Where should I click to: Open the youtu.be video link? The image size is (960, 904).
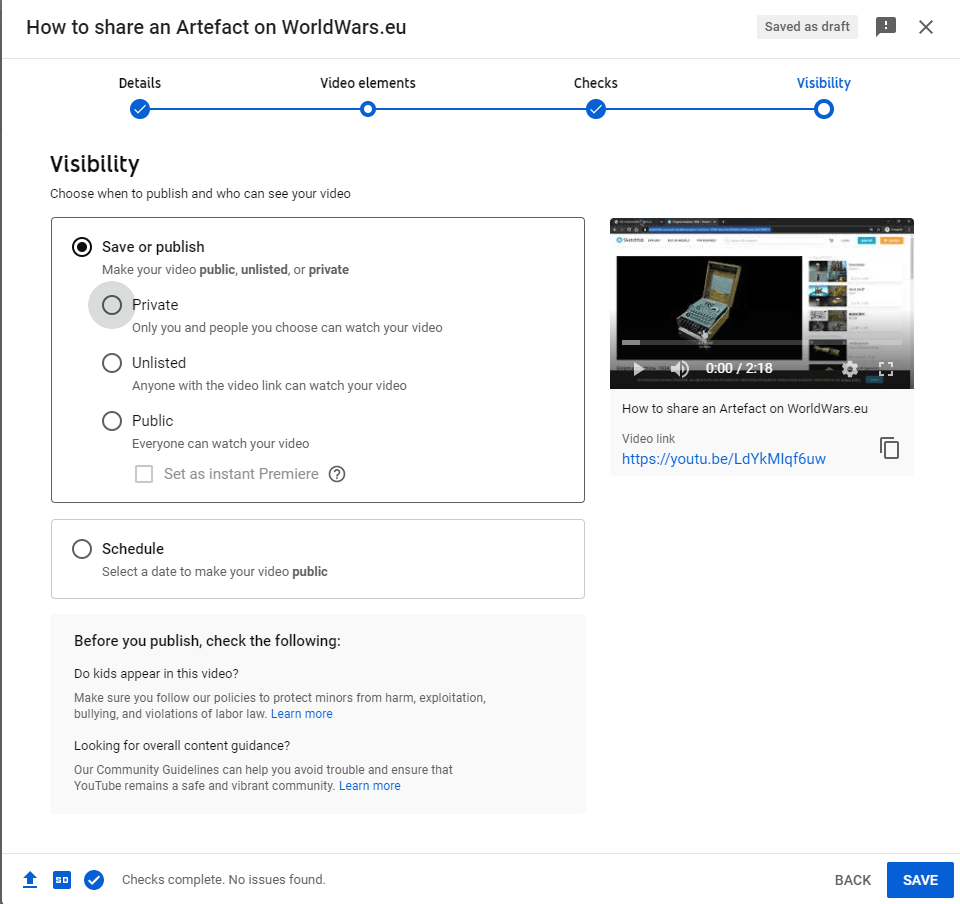723,459
